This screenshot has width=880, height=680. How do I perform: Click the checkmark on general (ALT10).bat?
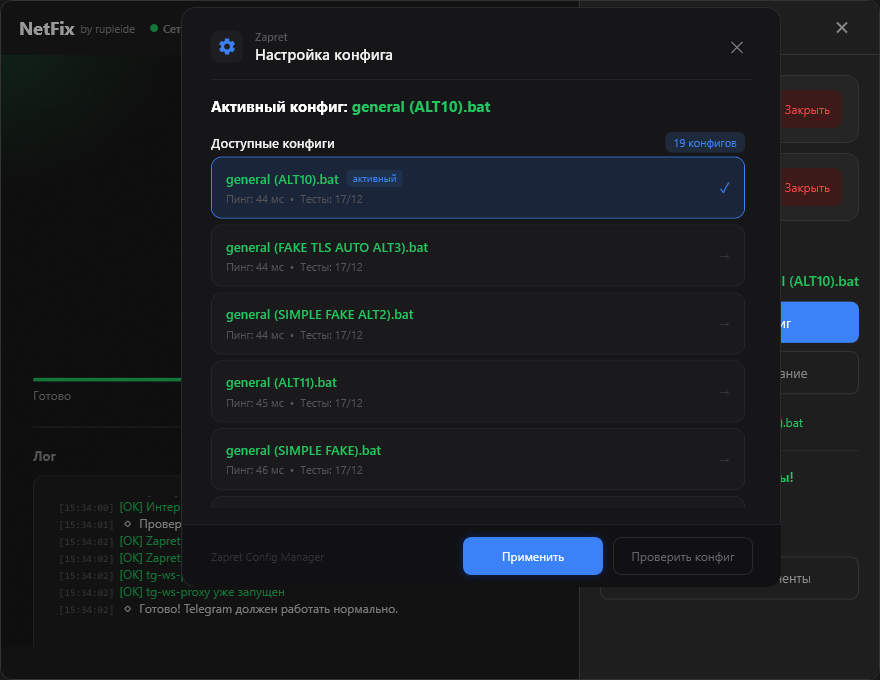(x=724, y=189)
